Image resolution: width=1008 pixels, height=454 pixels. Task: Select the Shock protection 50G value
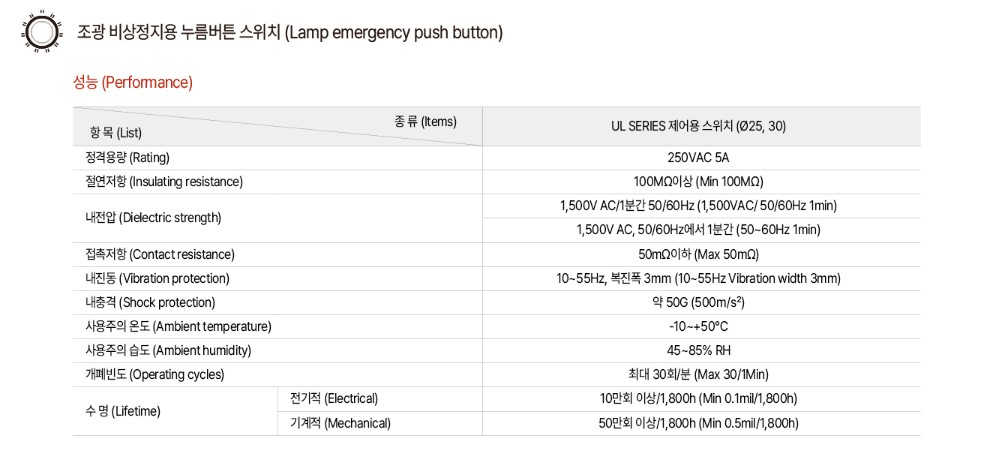pos(699,302)
